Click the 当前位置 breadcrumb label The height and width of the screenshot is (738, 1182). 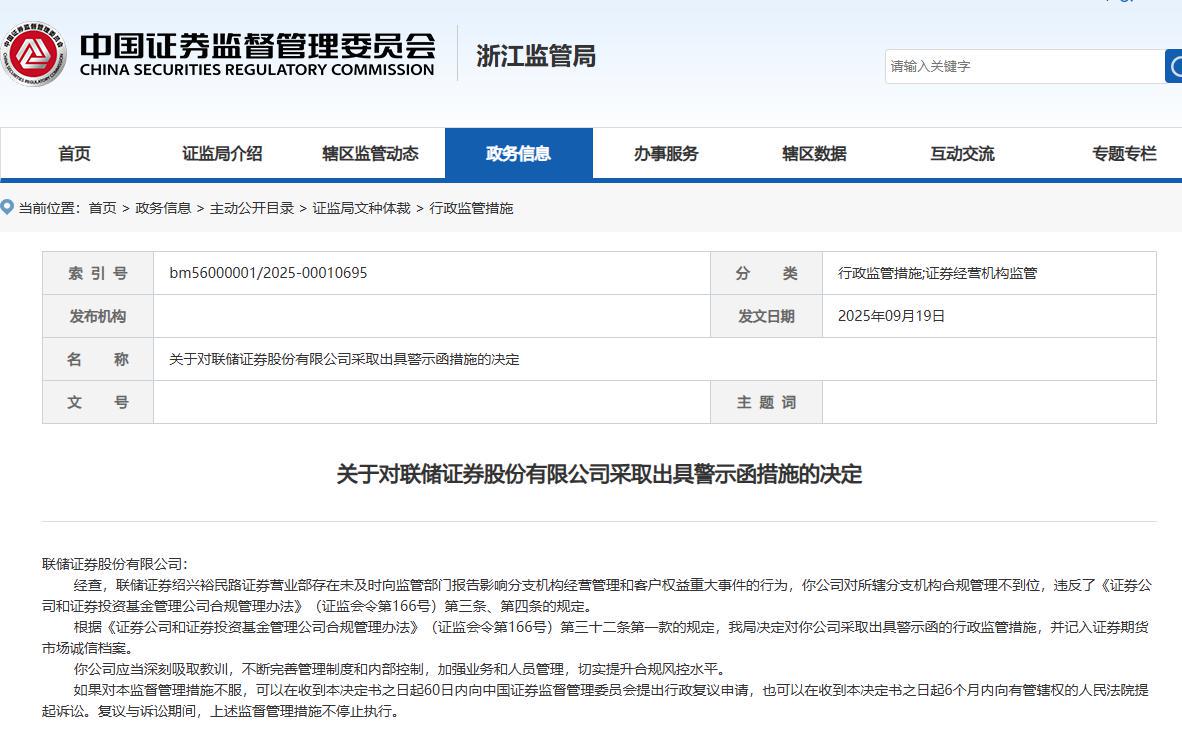[x=49, y=208]
